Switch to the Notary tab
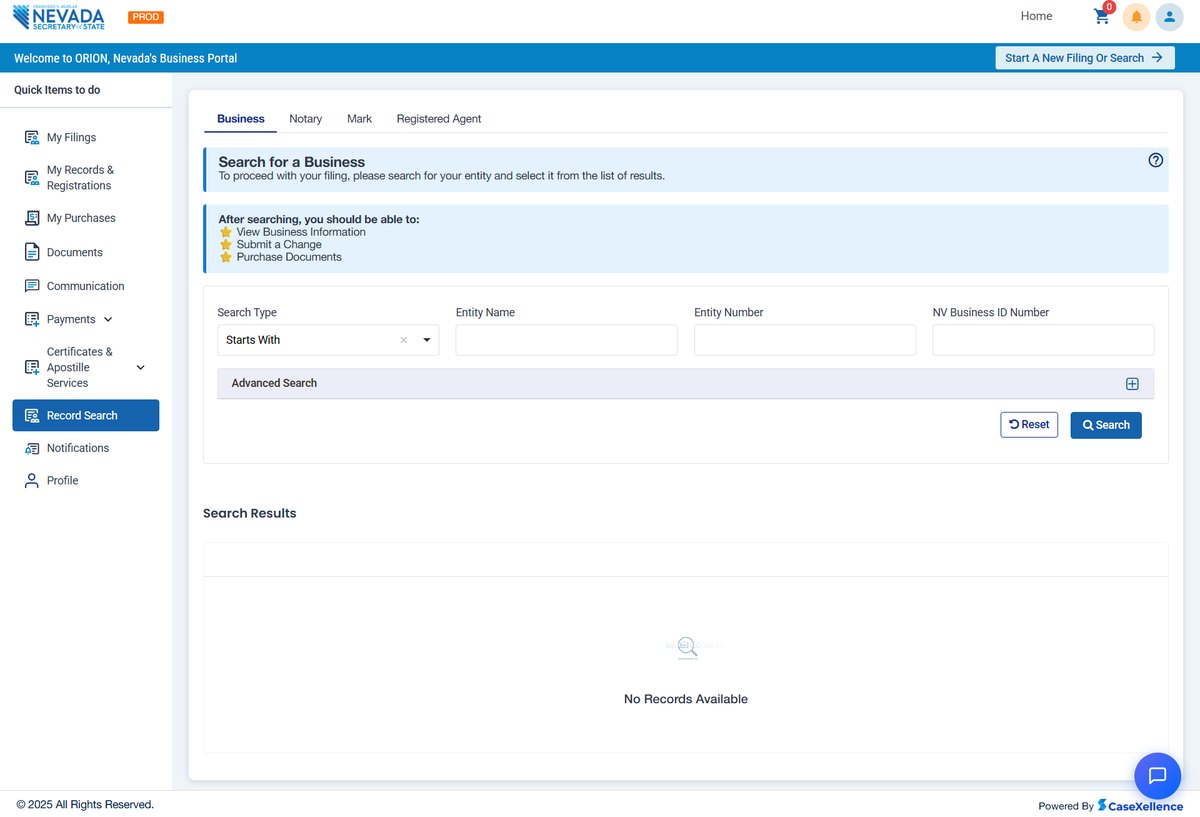The image size is (1200, 817). (306, 118)
